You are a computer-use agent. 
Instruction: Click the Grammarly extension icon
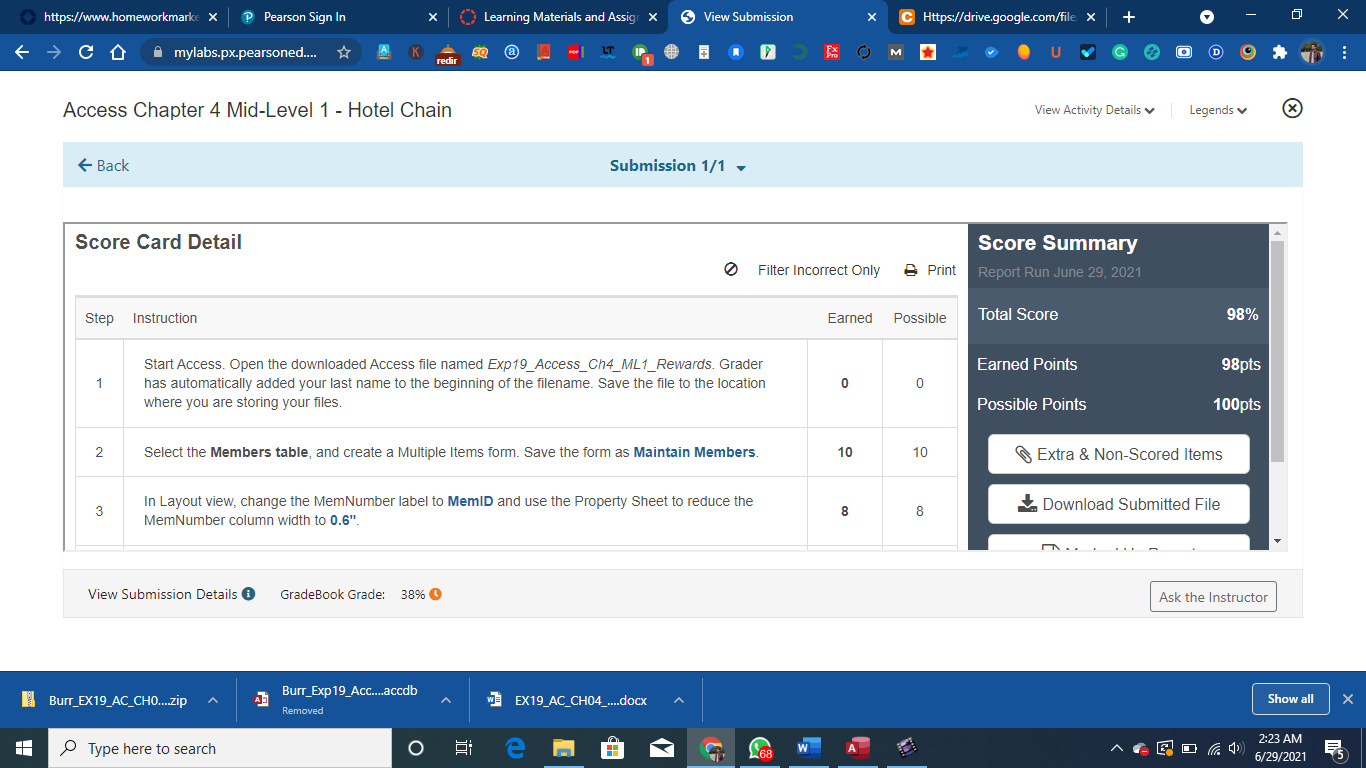(1120, 52)
